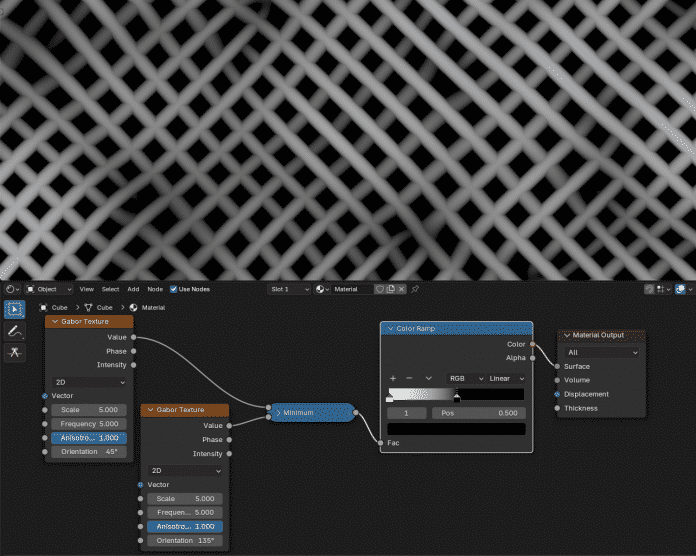Open the Slot 1 dropdown
Viewport: 696px width, 556px height.
(x=288, y=289)
